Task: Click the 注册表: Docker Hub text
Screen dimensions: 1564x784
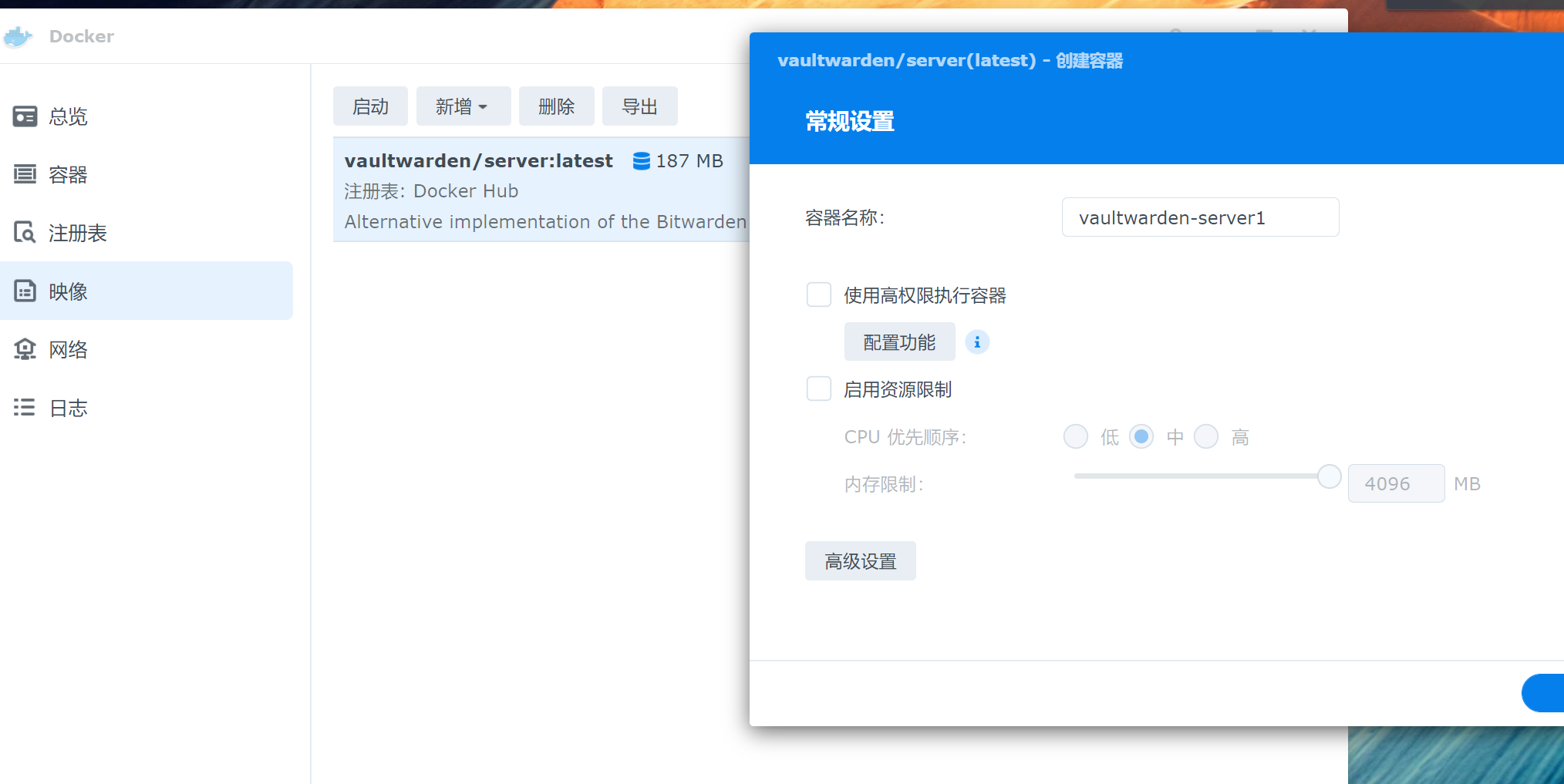Action: [x=431, y=191]
